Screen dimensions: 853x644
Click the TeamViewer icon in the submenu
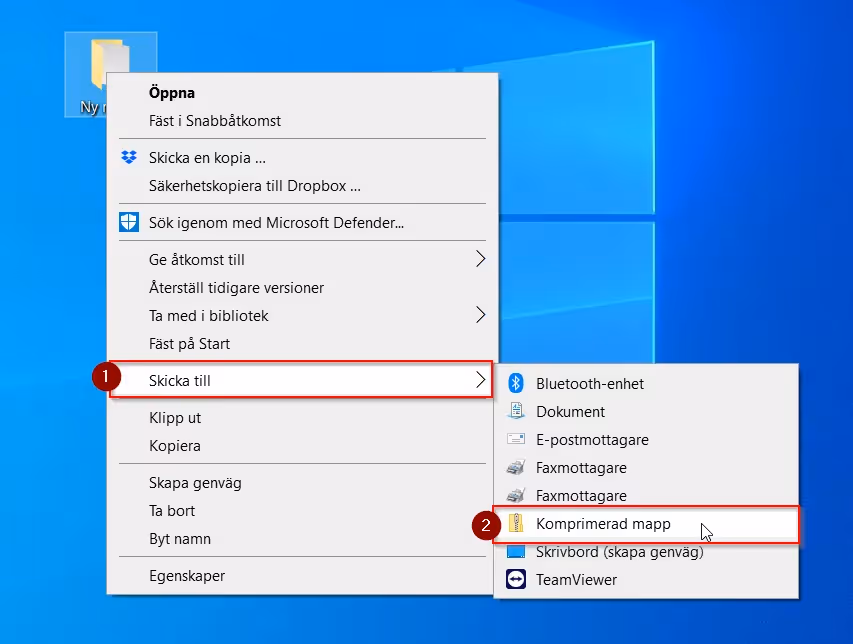[516, 579]
